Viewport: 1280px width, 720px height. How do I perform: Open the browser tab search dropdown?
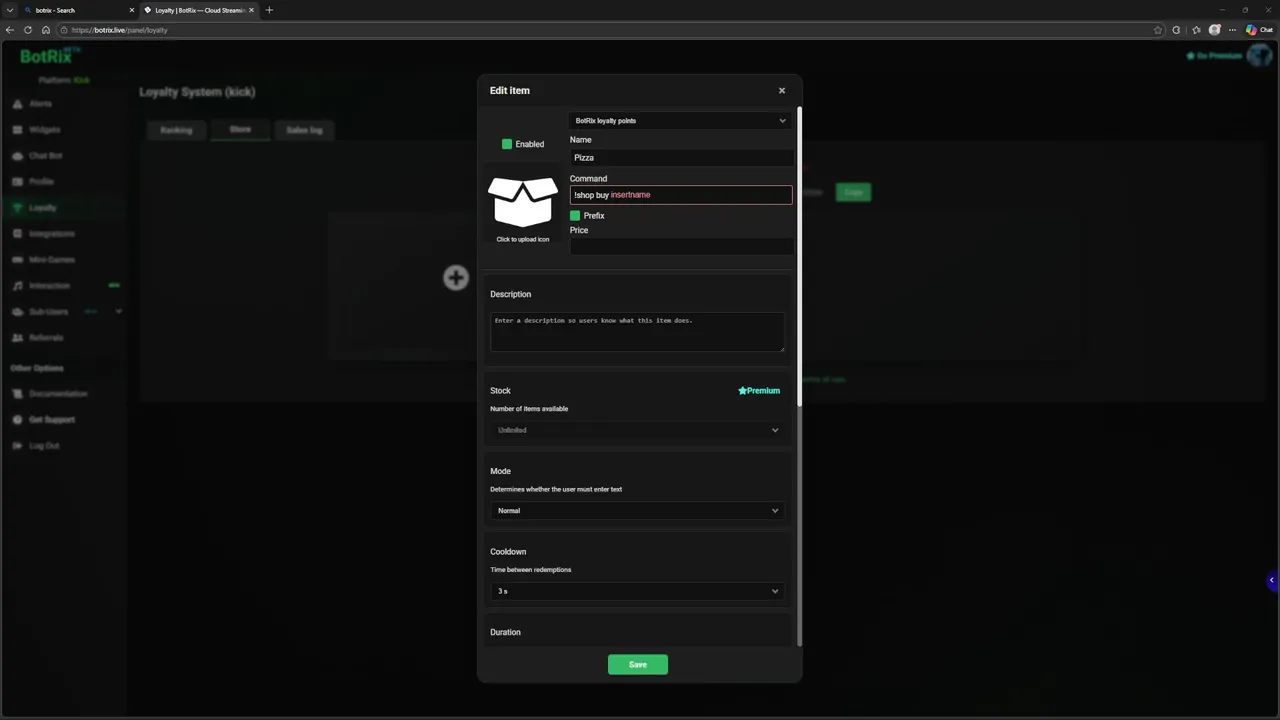coord(8,10)
